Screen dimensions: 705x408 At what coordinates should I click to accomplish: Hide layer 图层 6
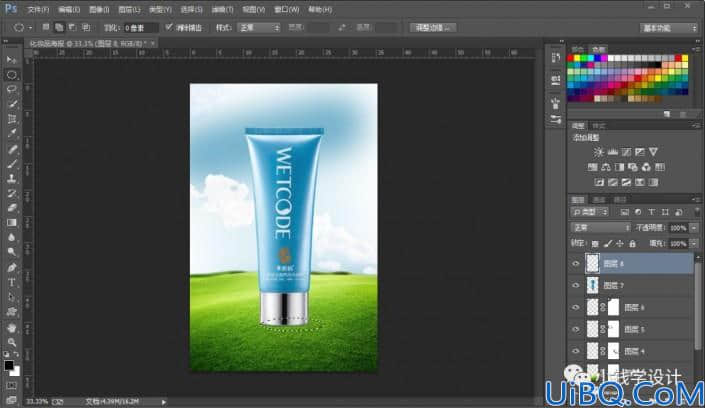[576, 307]
